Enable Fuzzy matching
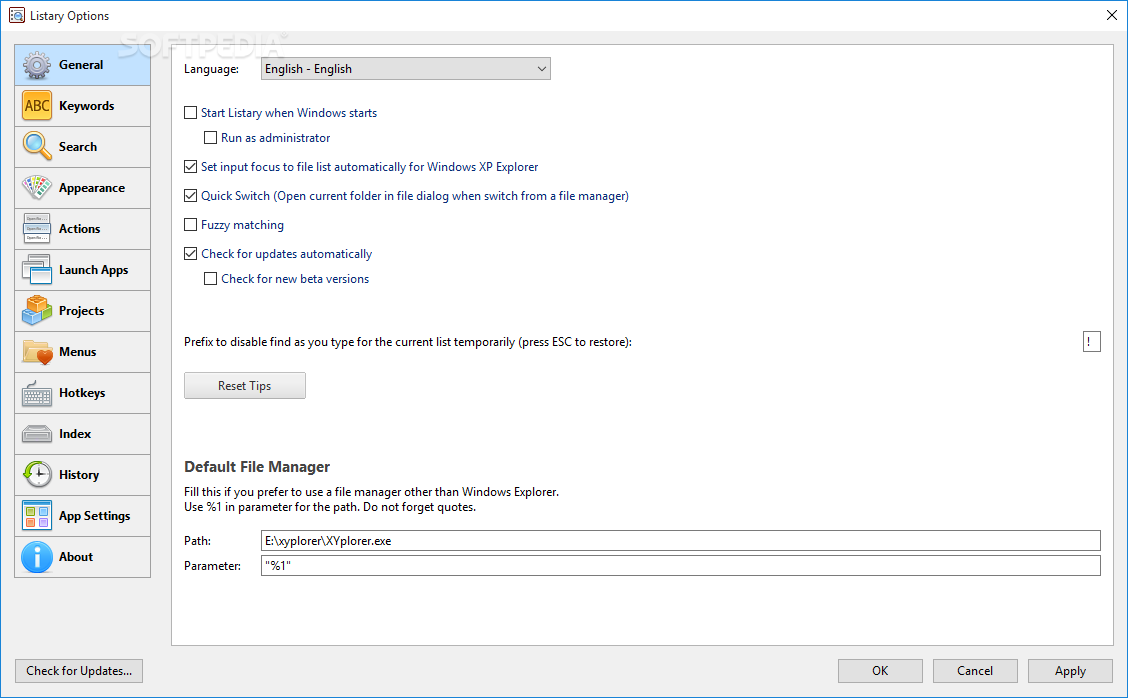The image size is (1128, 698). (x=191, y=225)
